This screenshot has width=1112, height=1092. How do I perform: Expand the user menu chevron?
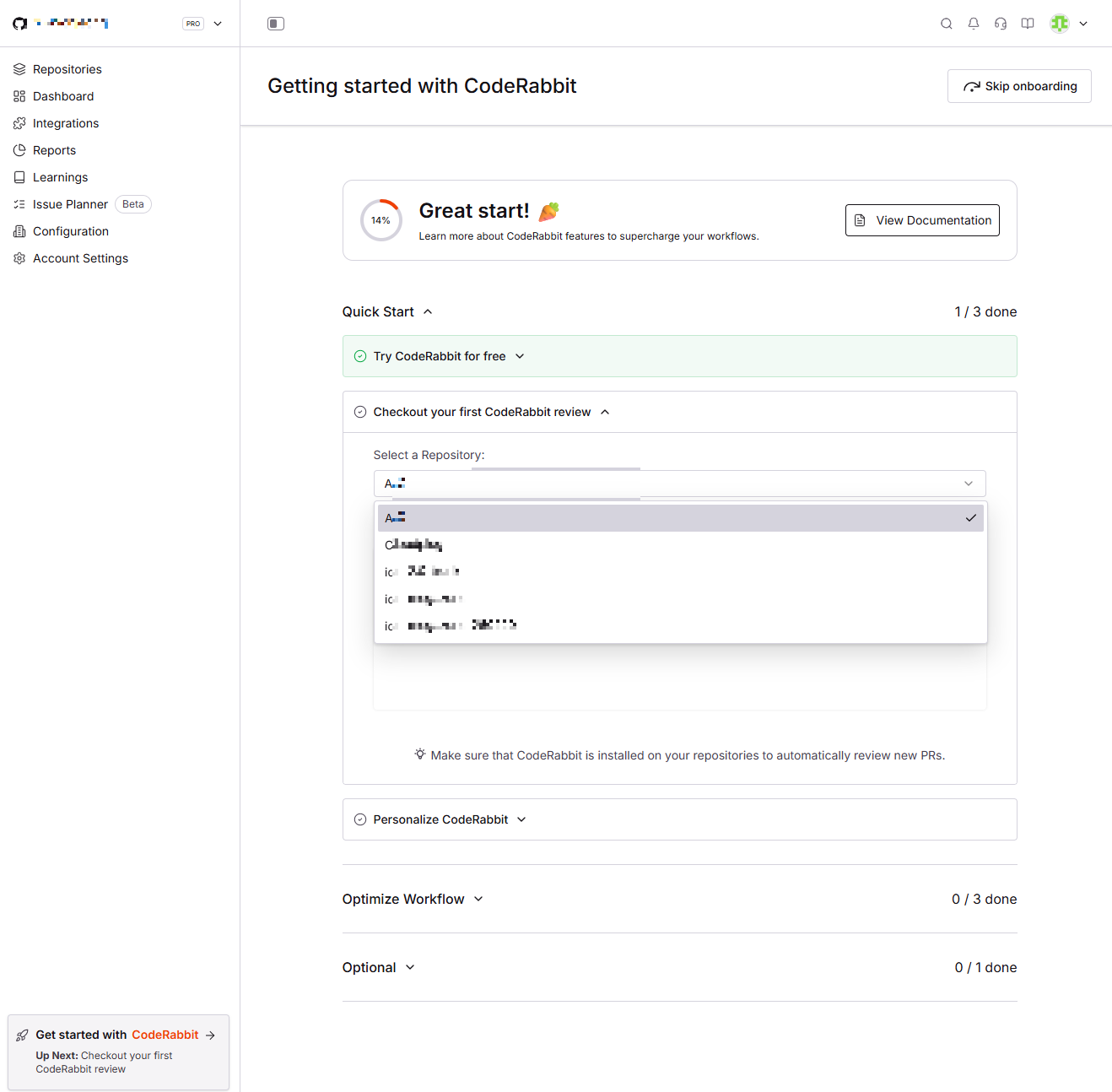[x=1083, y=24]
